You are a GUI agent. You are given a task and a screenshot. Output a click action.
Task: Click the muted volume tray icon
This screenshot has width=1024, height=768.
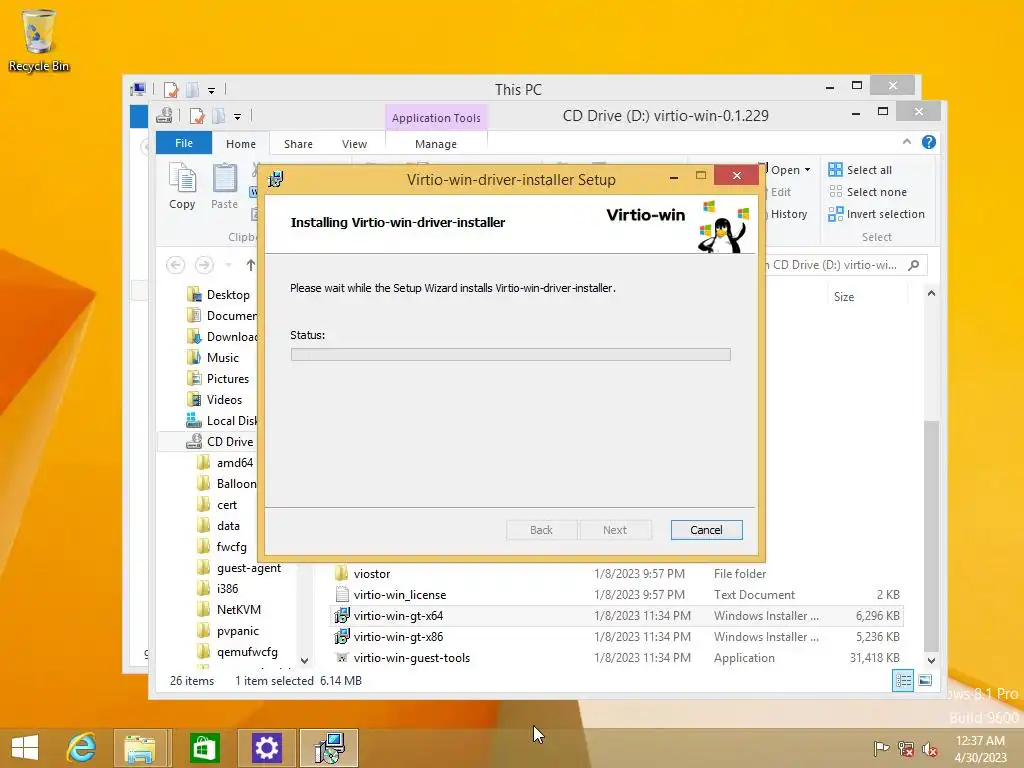click(930, 749)
